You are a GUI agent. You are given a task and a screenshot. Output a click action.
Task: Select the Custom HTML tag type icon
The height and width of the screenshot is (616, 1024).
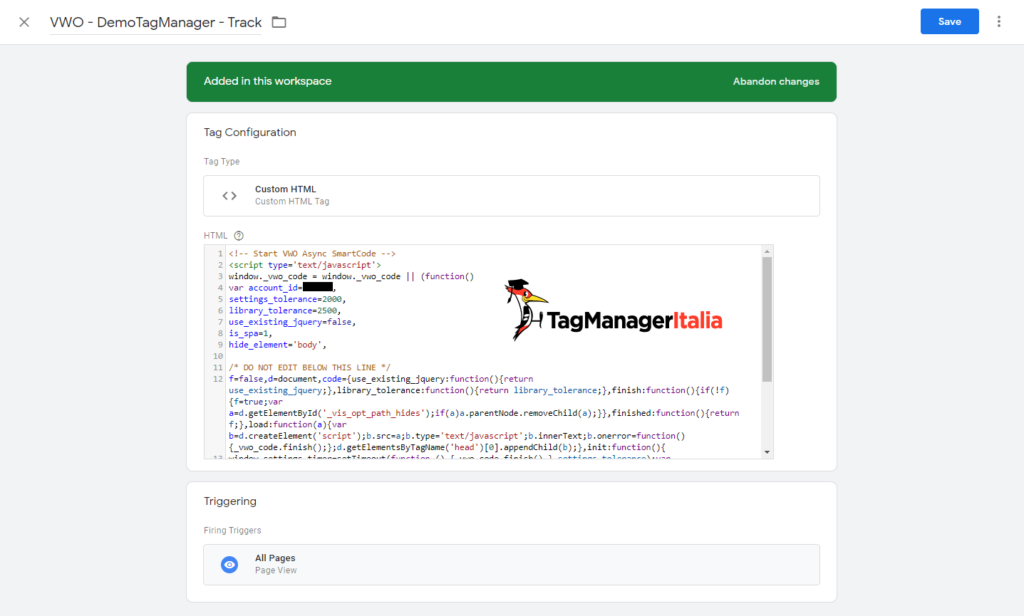coord(232,194)
